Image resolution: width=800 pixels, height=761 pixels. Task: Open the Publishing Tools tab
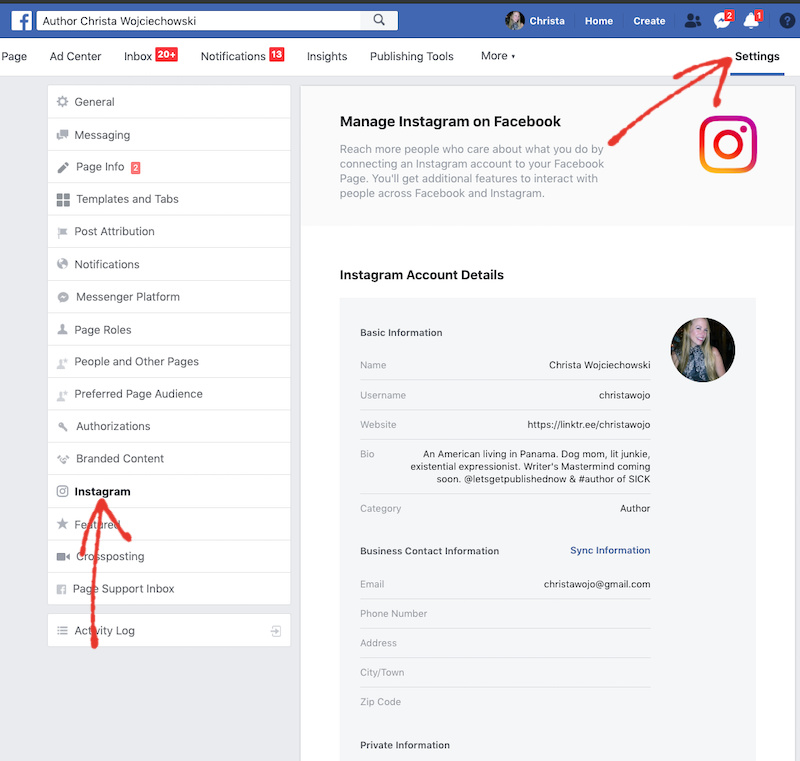(x=411, y=56)
